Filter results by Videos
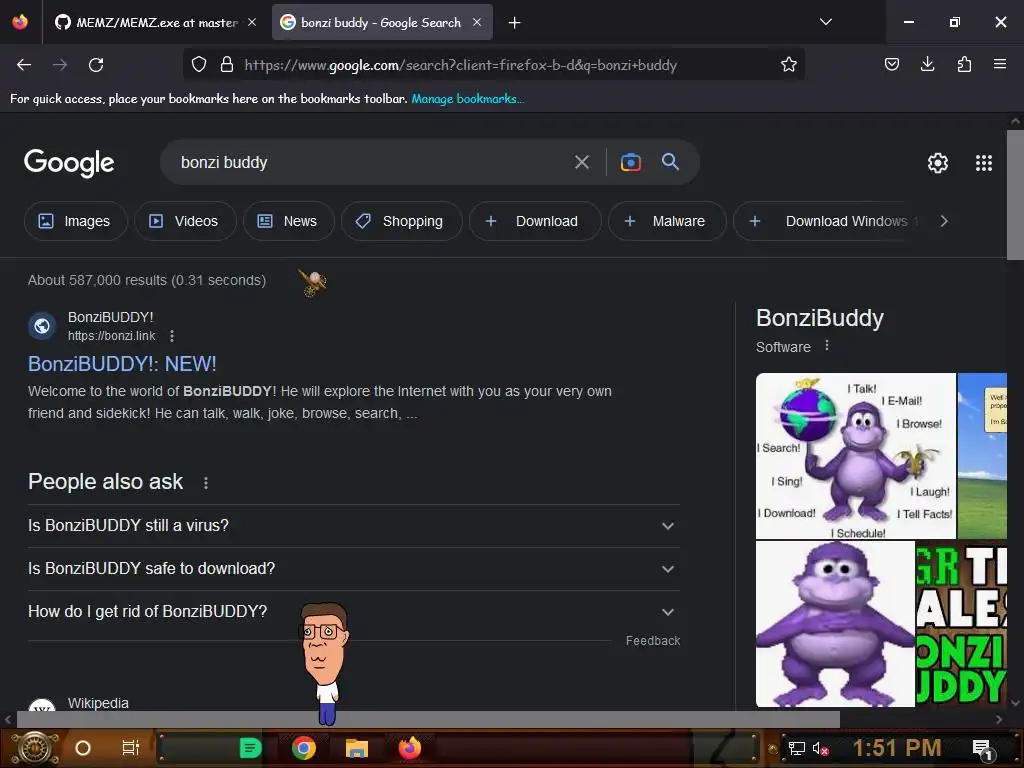Image resolution: width=1024 pixels, height=768 pixels. pos(185,221)
